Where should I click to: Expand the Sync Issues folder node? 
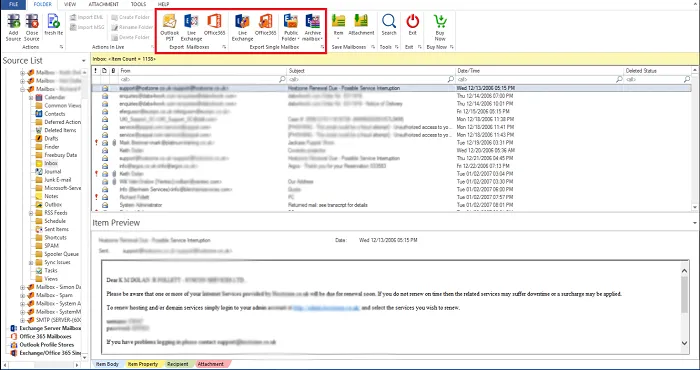coord(31,262)
